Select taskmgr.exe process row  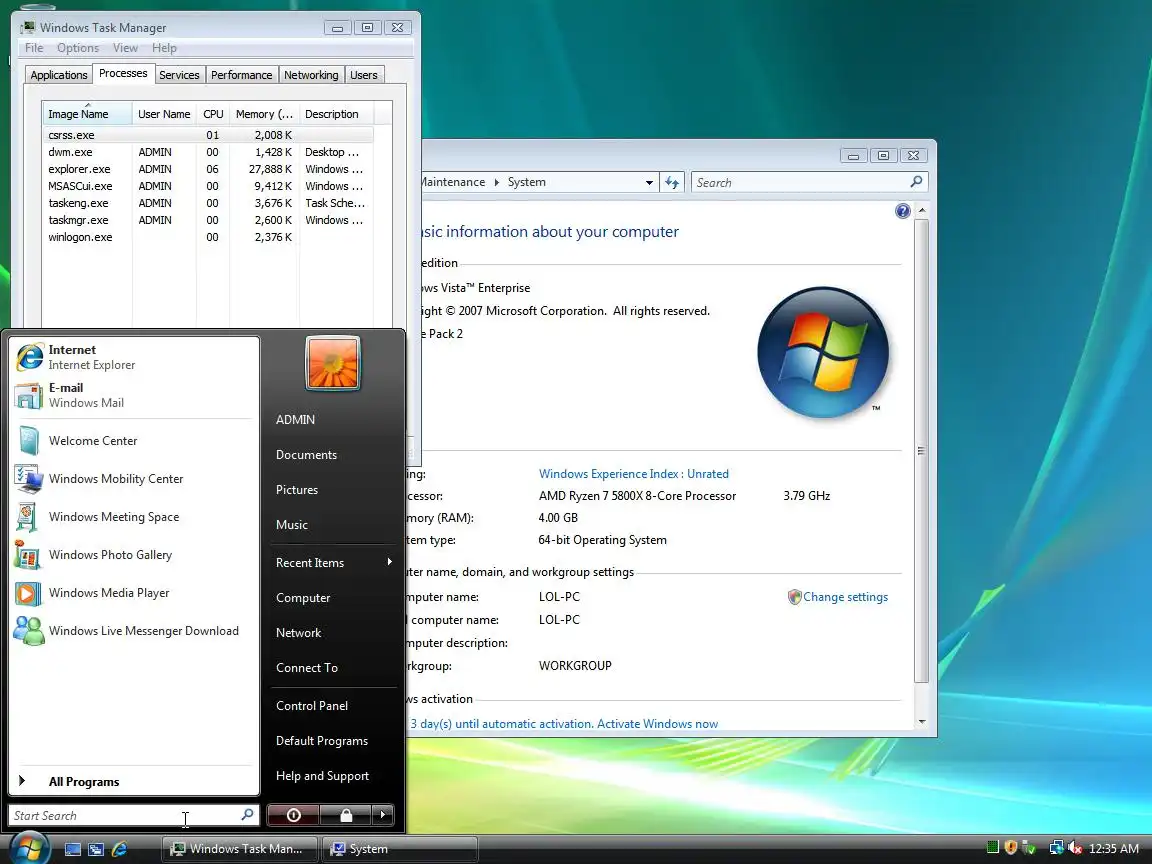pos(208,220)
